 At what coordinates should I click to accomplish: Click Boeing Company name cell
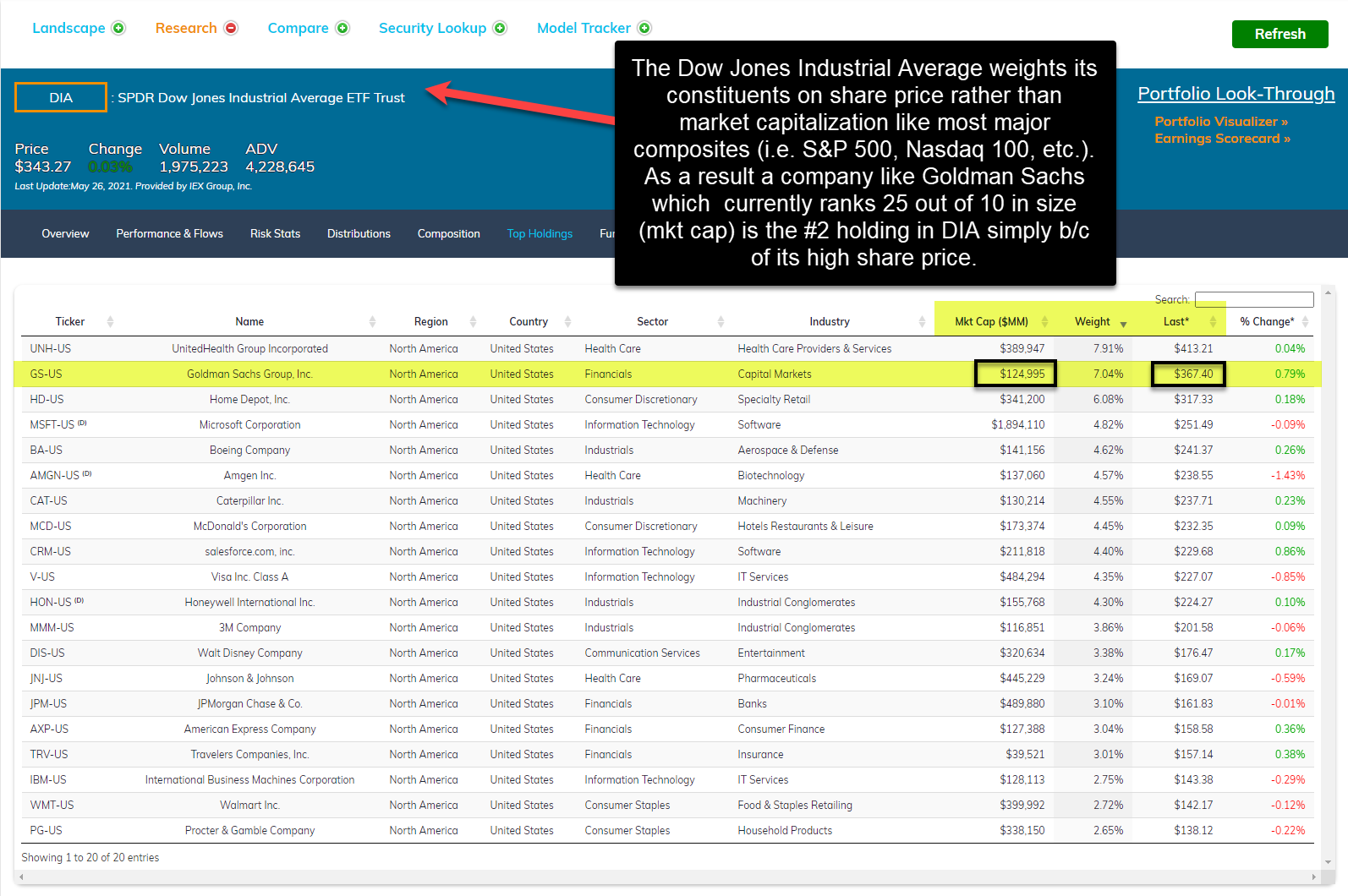click(249, 451)
